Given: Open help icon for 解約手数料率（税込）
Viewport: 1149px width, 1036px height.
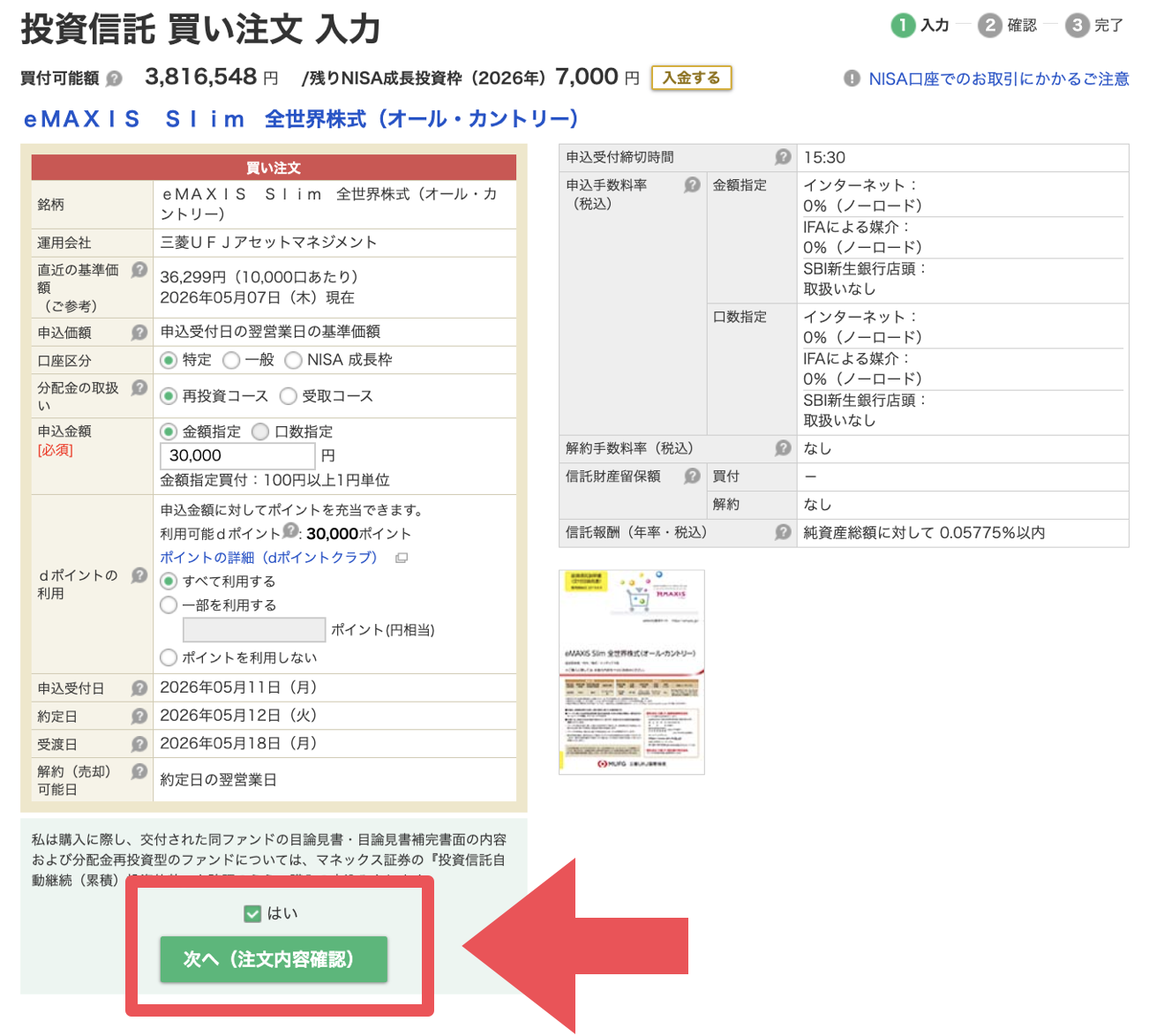Looking at the screenshot, I should [x=783, y=448].
